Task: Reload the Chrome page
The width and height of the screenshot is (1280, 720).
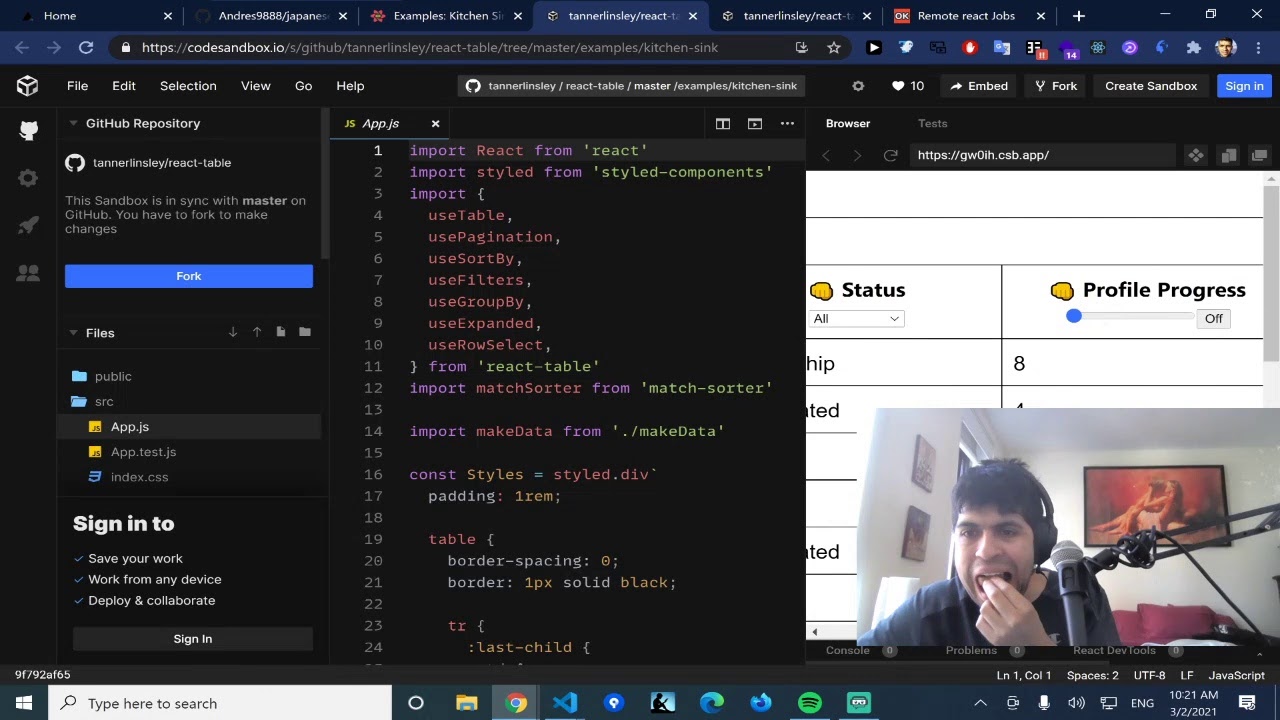Action: click(86, 47)
